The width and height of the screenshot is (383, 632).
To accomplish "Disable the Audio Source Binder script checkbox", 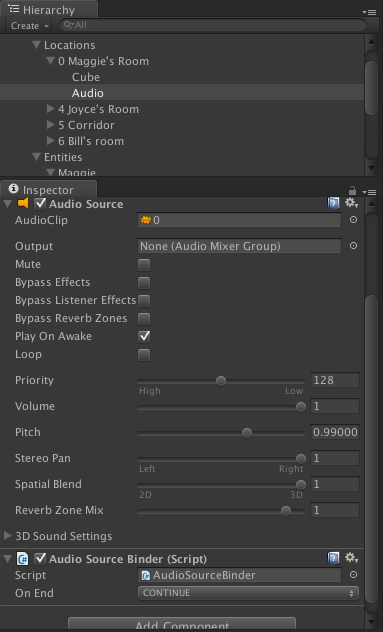I will coord(40,559).
